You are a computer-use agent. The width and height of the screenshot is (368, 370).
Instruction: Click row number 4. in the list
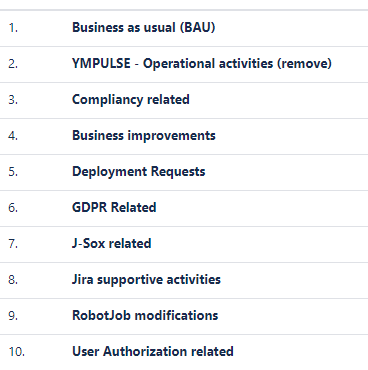(13, 136)
